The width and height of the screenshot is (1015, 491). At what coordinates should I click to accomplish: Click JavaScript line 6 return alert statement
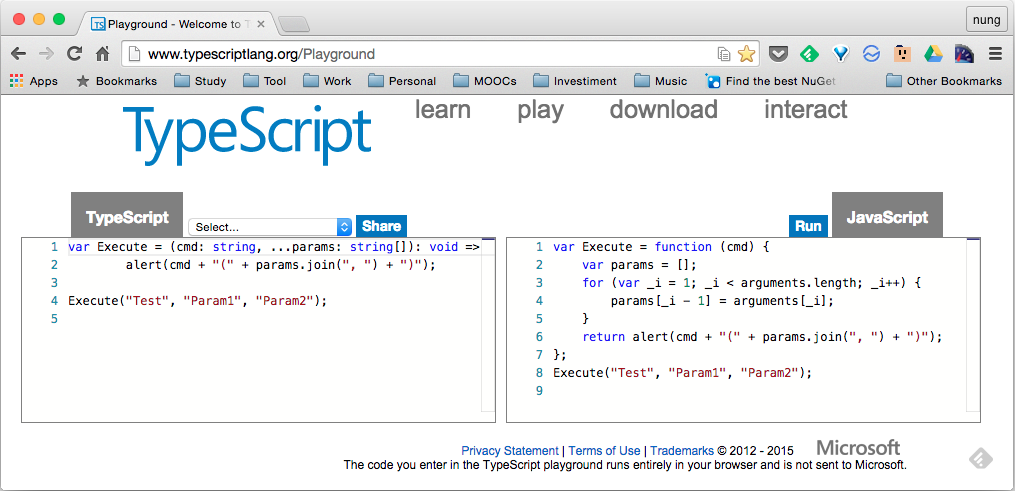[x=762, y=336]
